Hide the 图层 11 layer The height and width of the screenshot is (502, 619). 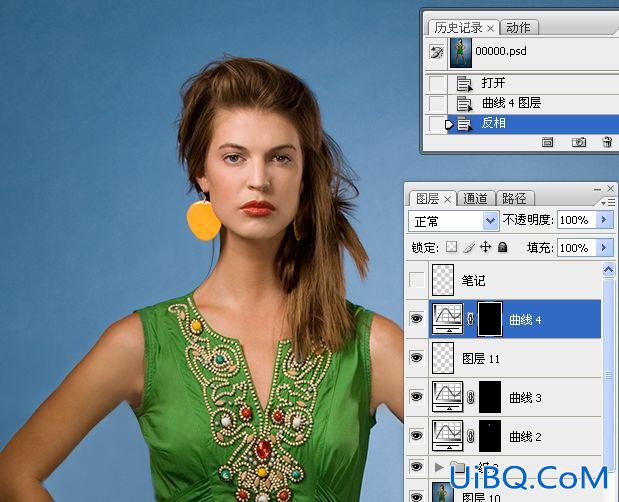tap(416, 358)
